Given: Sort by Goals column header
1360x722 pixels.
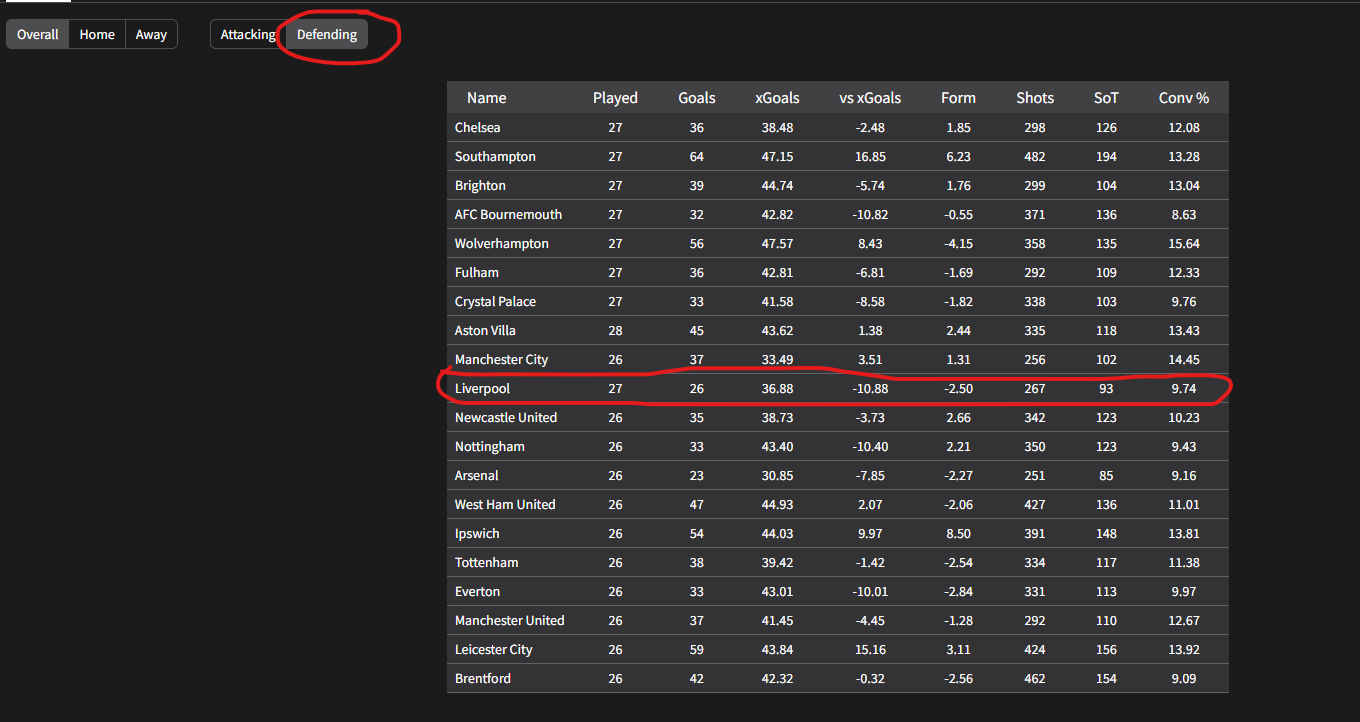Looking at the screenshot, I should [x=696, y=98].
